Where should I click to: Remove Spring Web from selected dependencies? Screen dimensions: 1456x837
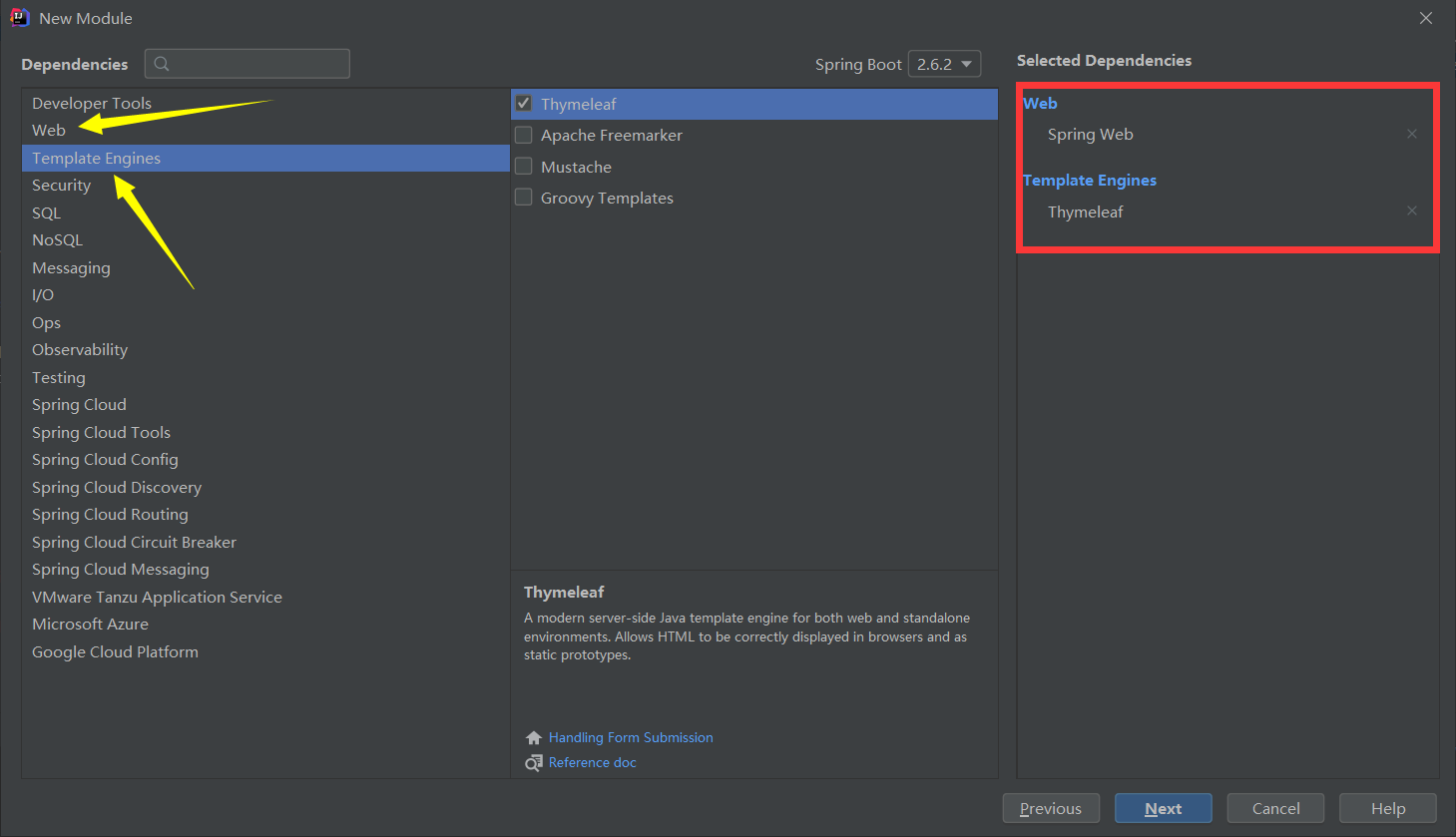(x=1412, y=134)
